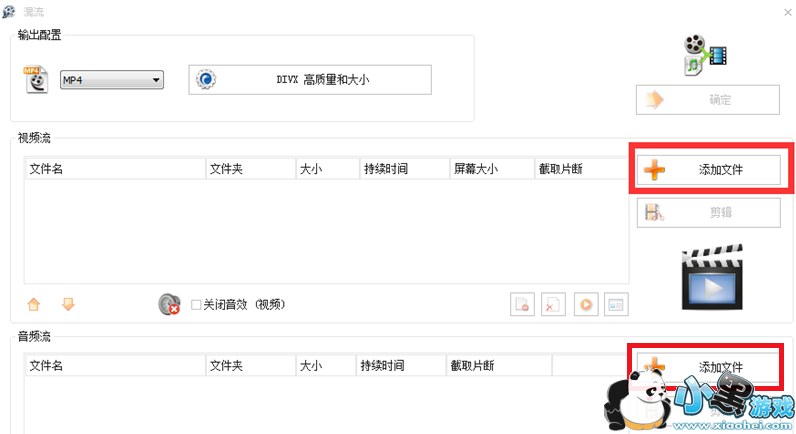Click audio list 截取片断 column header
Image resolution: width=796 pixels, height=434 pixels.
pos(499,365)
